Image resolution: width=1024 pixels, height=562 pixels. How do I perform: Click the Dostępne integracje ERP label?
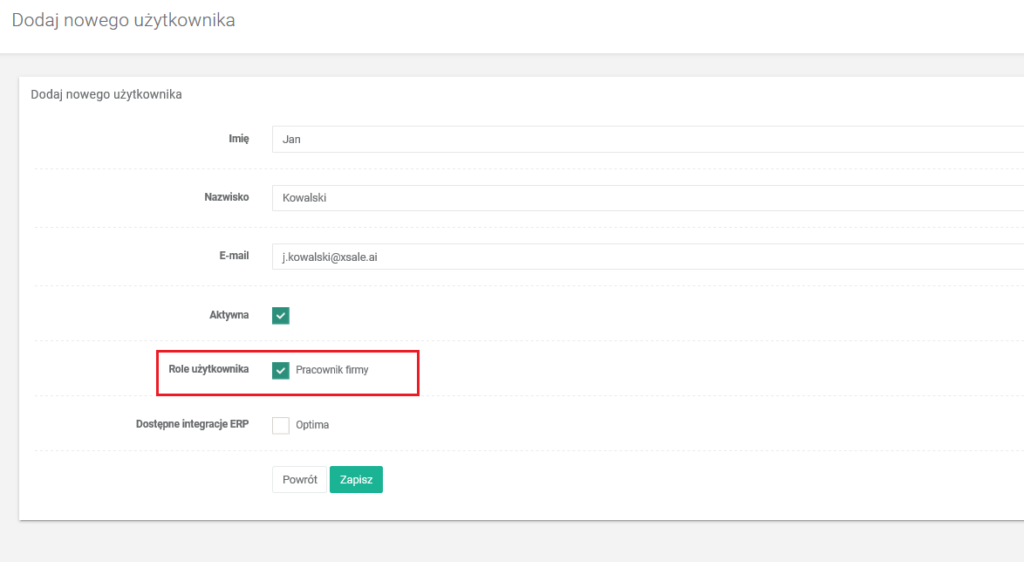(x=191, y=424)
